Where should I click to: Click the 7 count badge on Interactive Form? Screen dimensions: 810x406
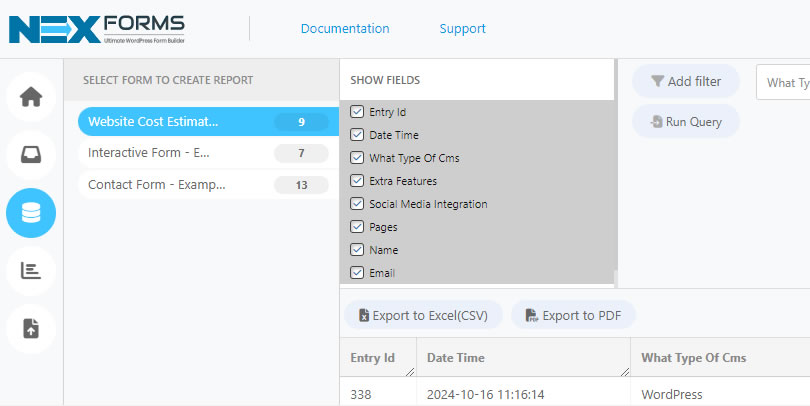[301, 153]
